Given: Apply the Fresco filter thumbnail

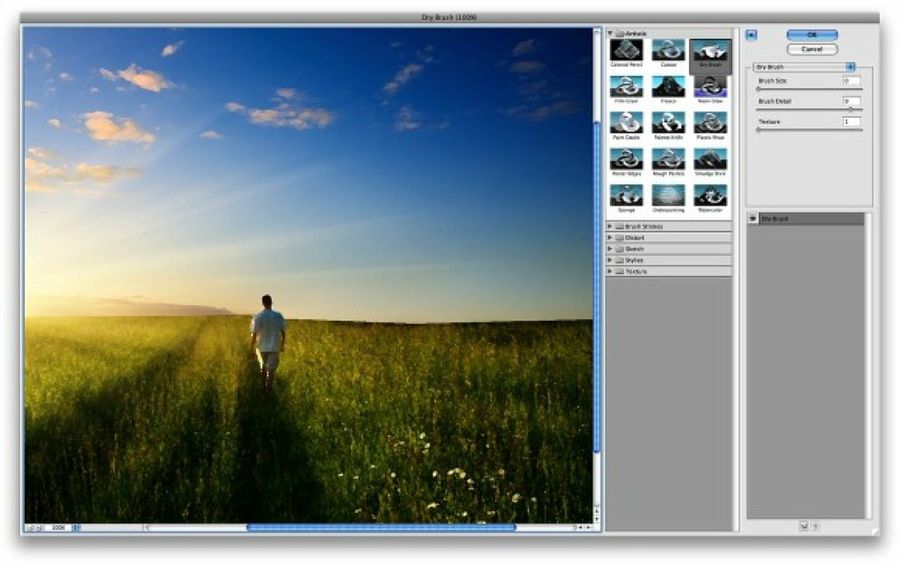Looking at the screenshot, I should click(668, 87).
